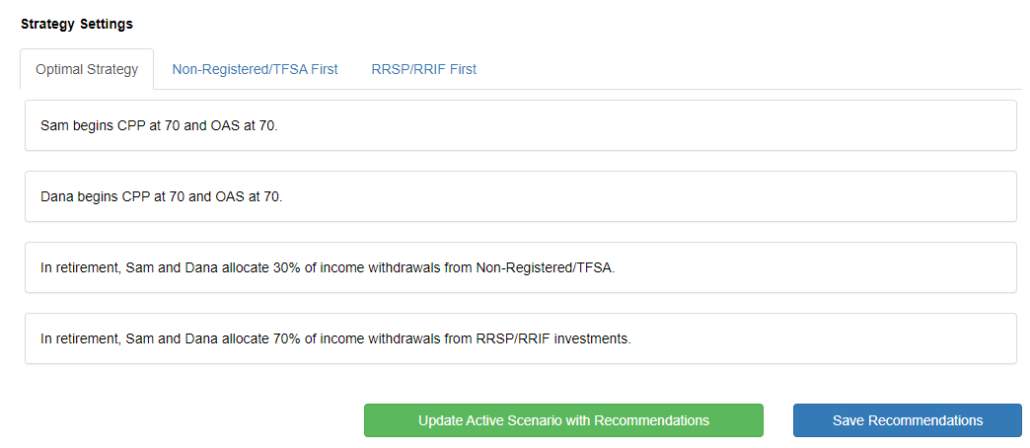Screen dimensions: 1030x448
Task: Click the 70% RRSP/RRIF withdrawal panel
Action: click(520, 338)
